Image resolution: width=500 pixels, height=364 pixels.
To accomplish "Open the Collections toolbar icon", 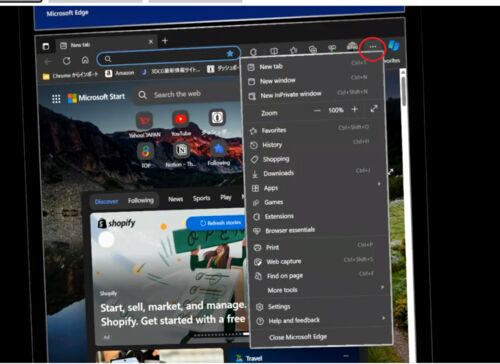I will 313,49.
